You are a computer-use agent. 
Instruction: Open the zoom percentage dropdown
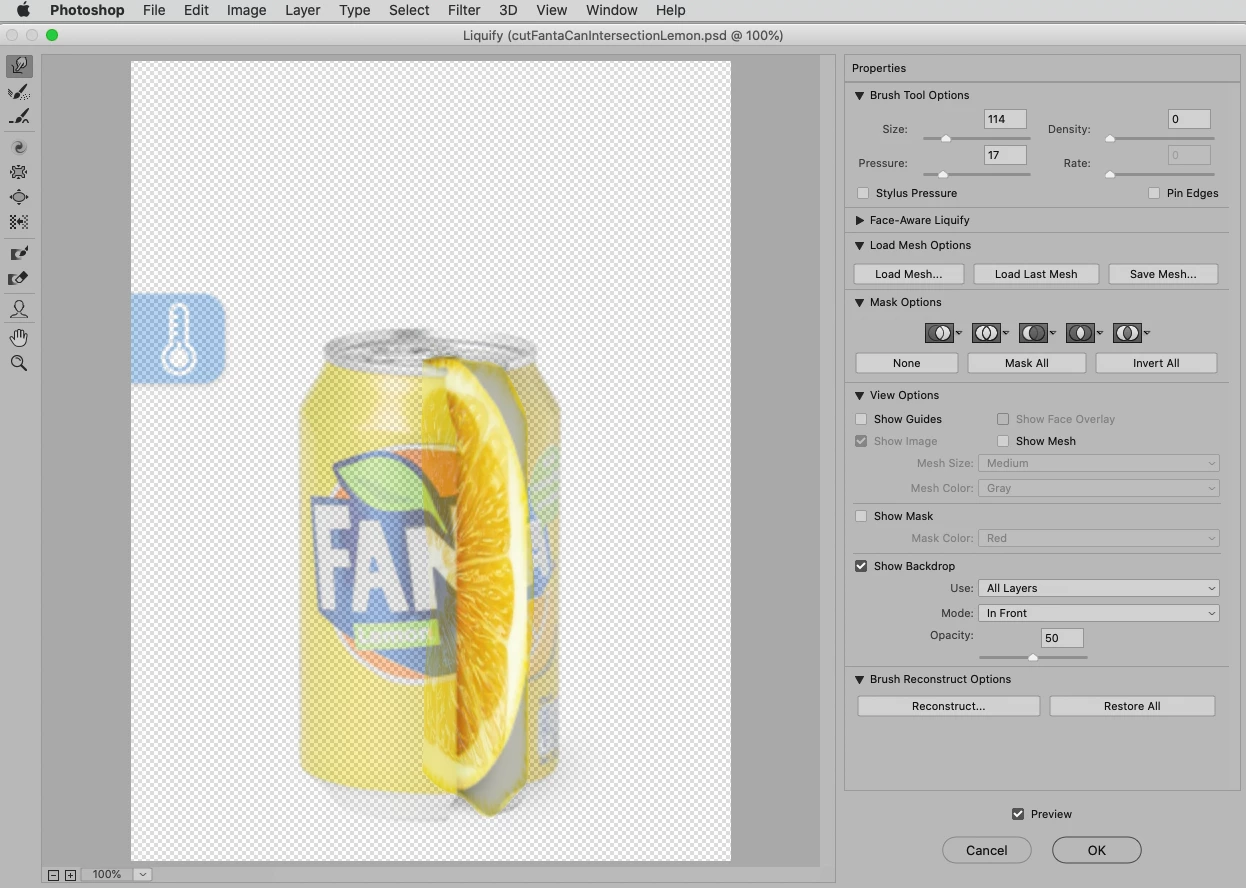pyautogui.click(x=143, y=875)
